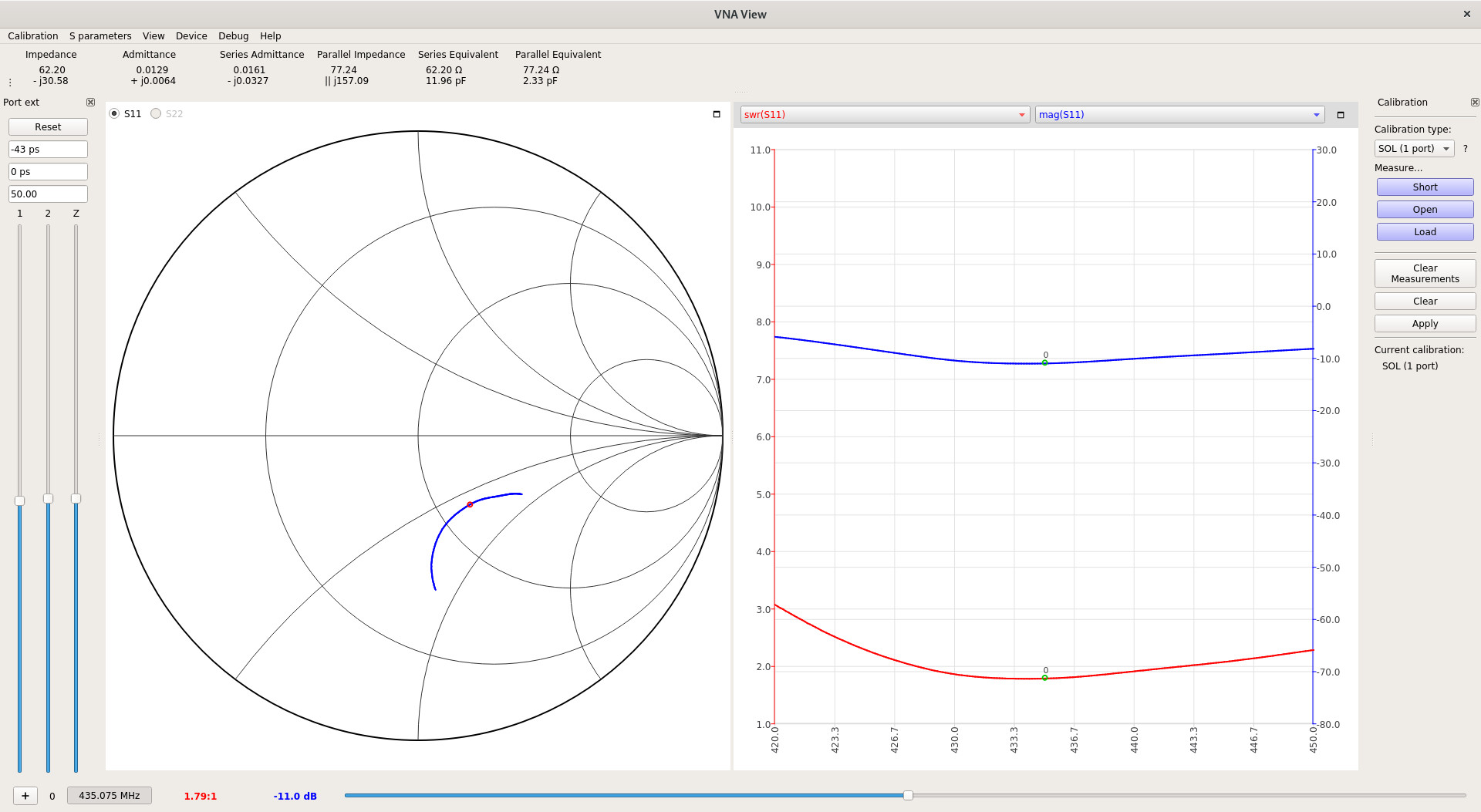Open the Debug menu

[233, 36]
